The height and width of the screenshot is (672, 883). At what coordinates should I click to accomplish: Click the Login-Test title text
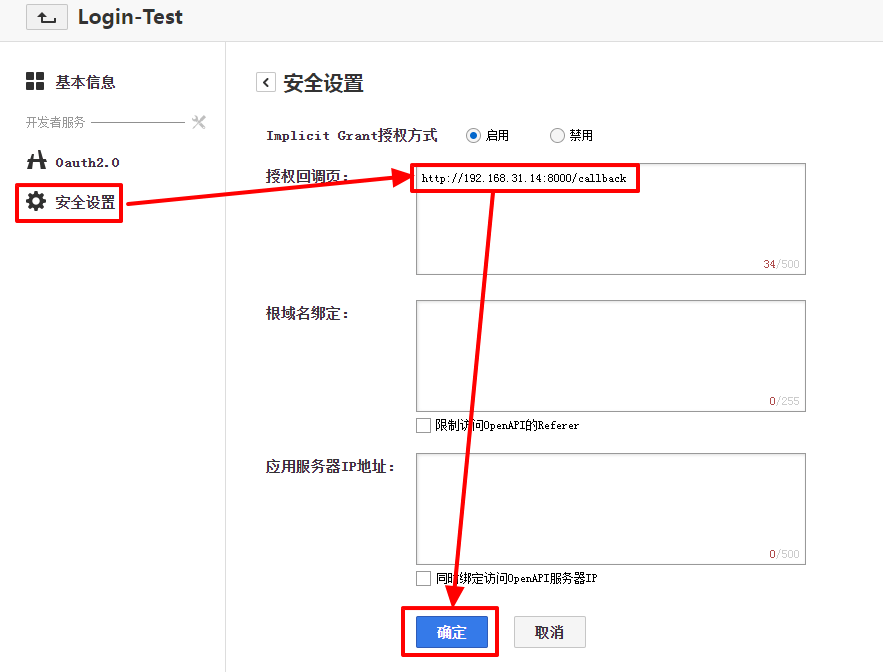coord(130,17)
